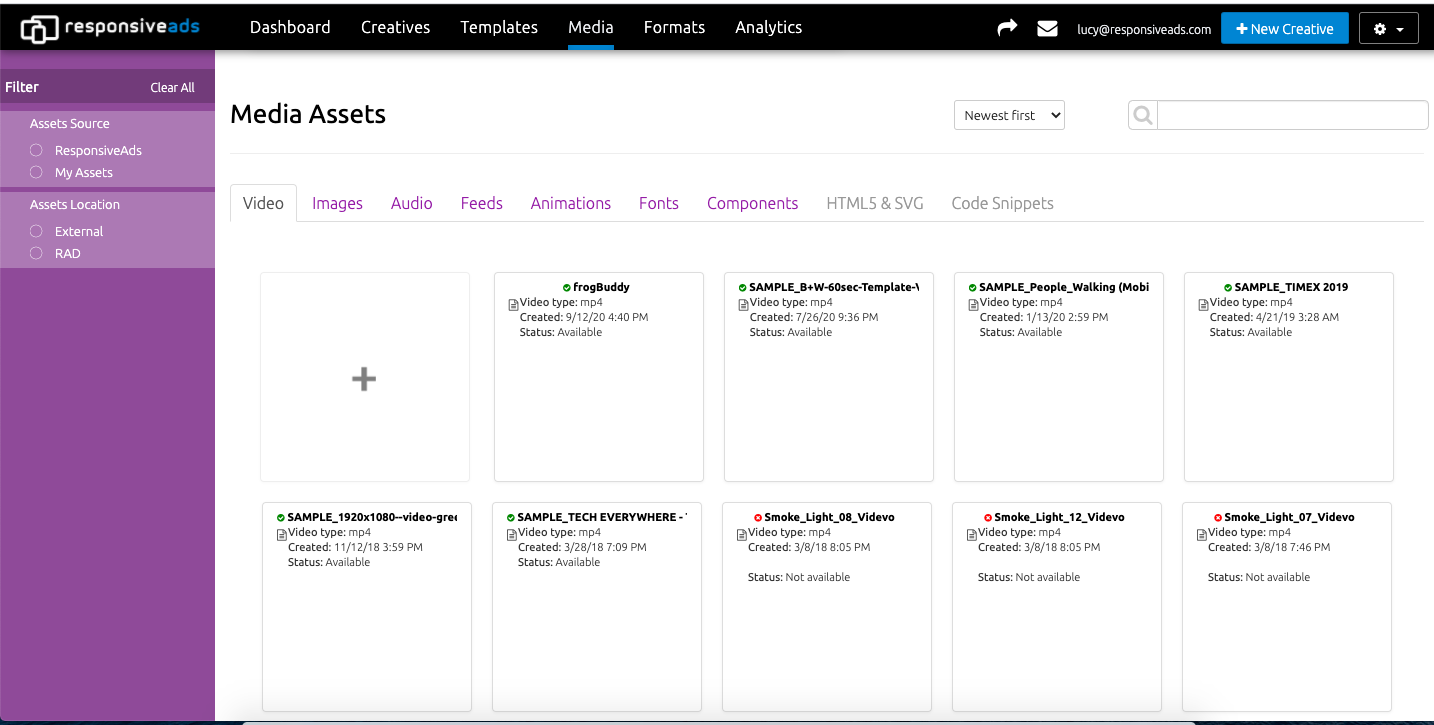Open the envelope messages icon
Screen dimensions: 1434x725
pos(1047,29)
